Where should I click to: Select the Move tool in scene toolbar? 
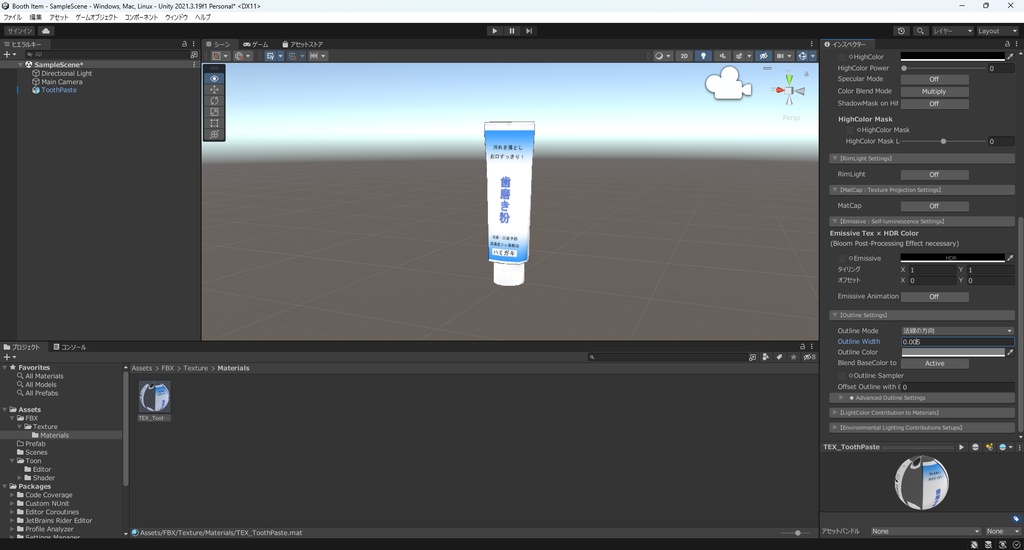click(x=214, y=89)
